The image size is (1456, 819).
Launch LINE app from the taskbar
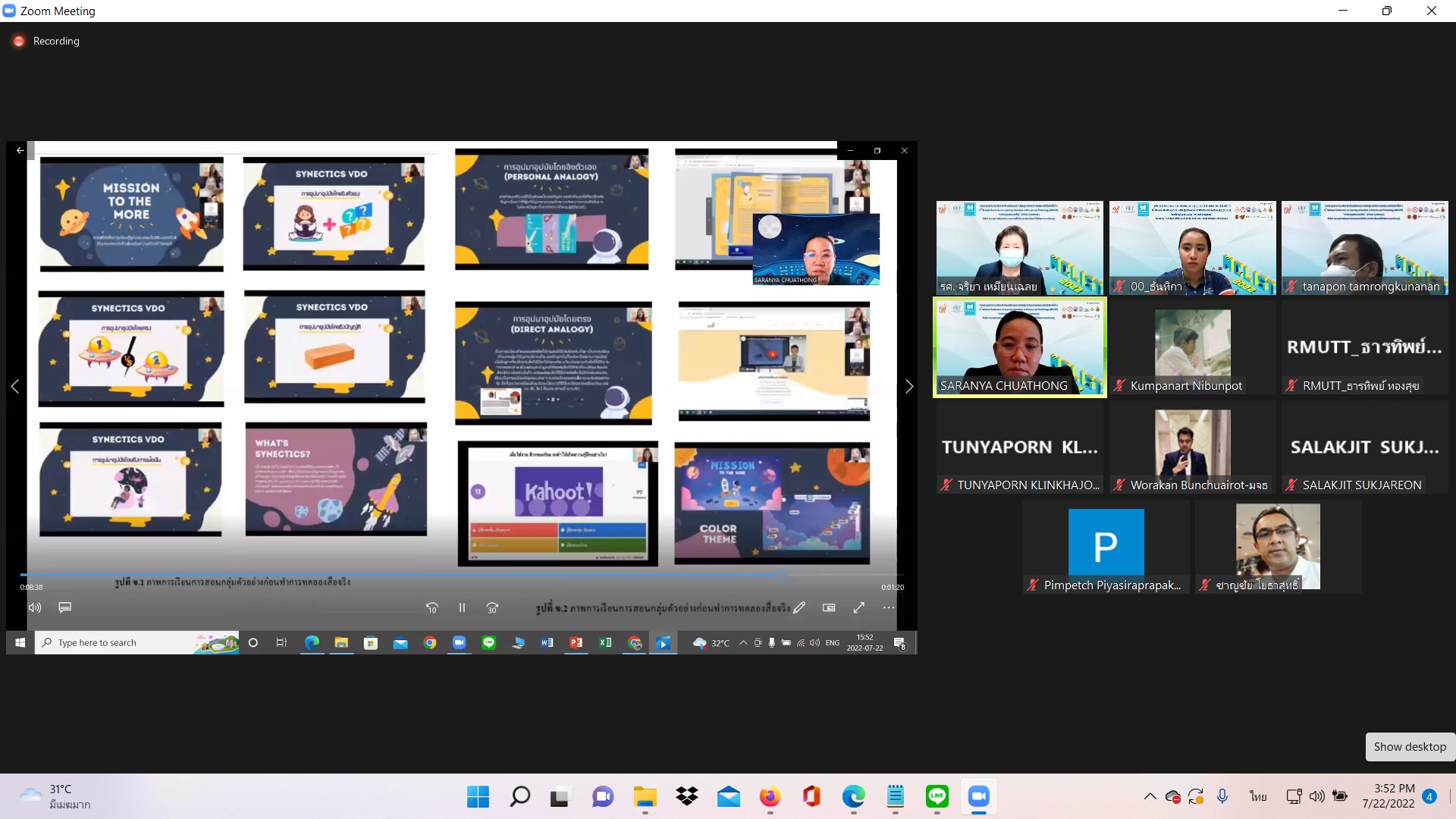pos(937,796)
